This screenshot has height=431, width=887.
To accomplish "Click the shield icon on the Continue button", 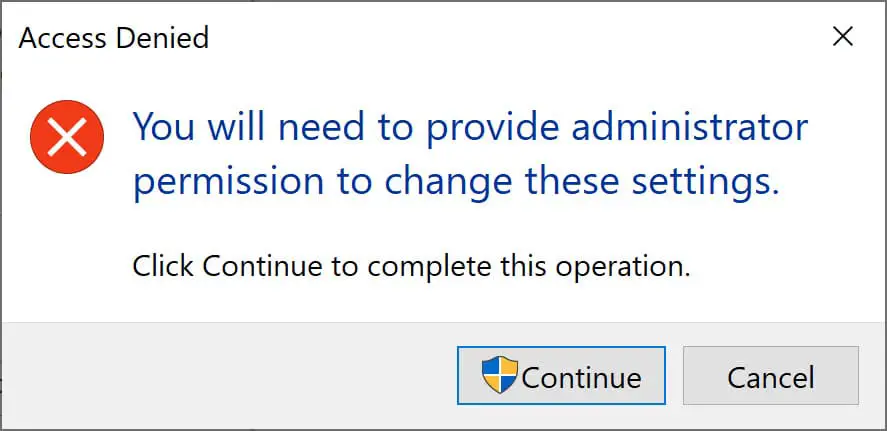I will click(499, 376).
